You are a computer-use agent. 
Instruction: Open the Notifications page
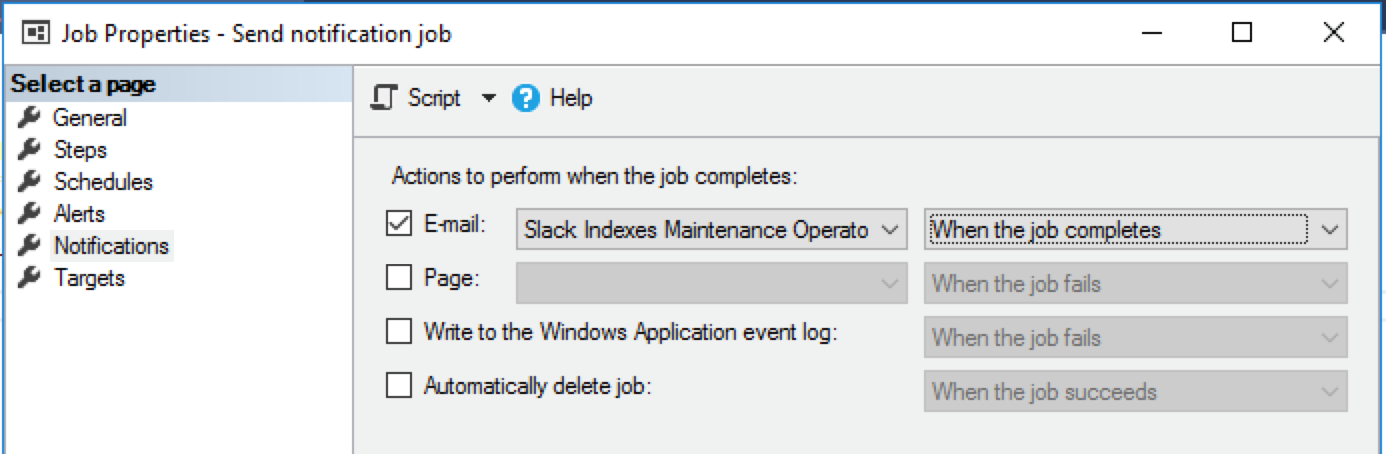111,246
